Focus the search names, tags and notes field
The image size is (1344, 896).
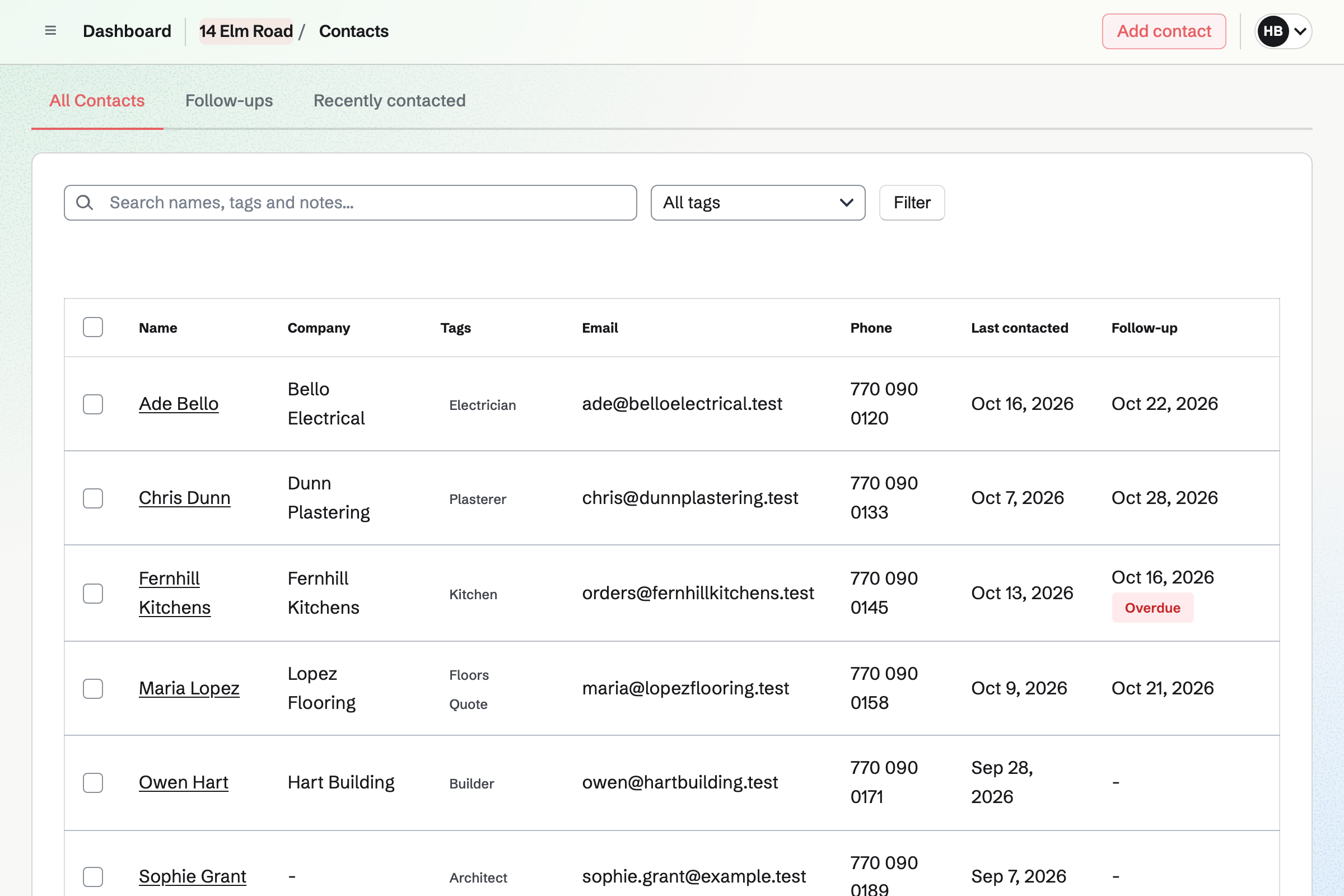[x=351, y=202]
